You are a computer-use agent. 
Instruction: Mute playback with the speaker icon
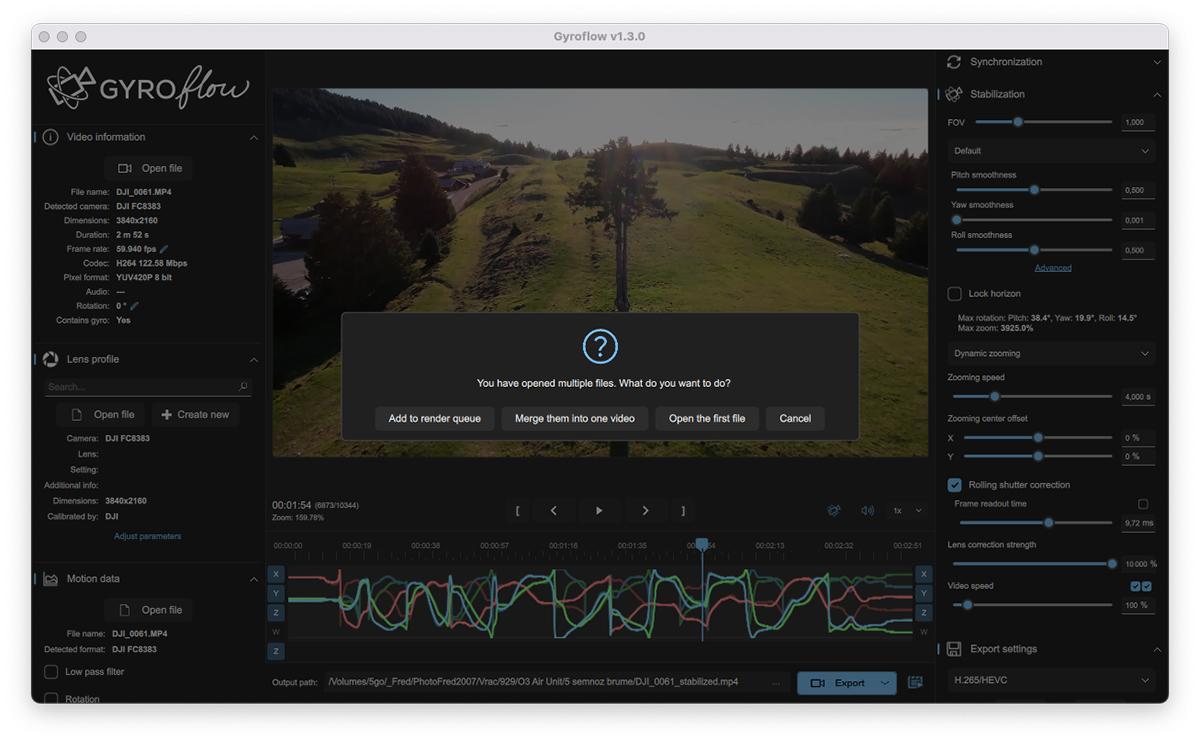(x=867, y=510)
